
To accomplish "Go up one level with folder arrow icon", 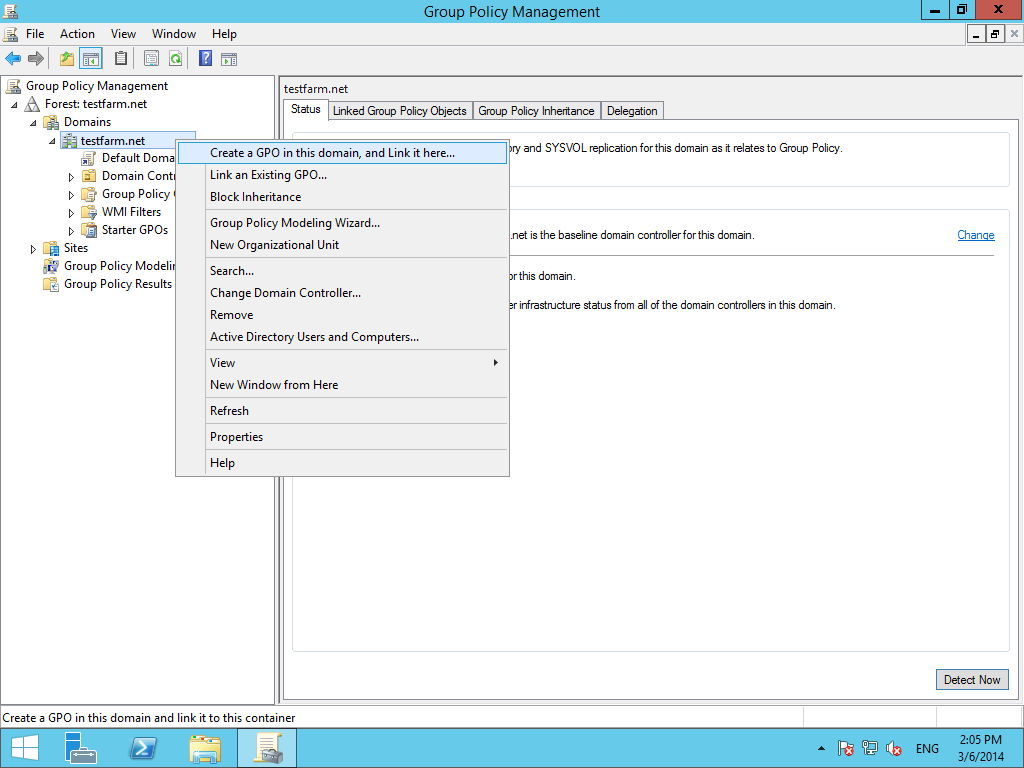I will pos(67,59).
